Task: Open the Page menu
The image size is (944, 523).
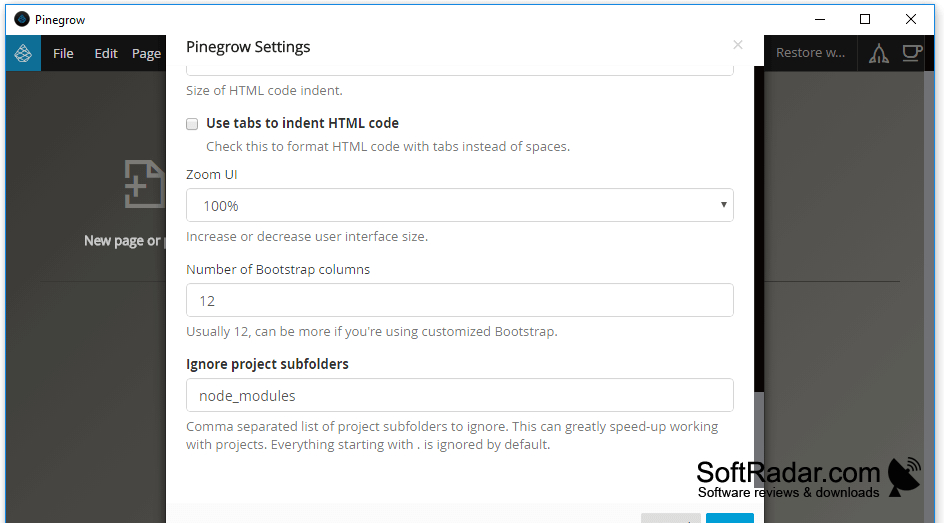Action: pyautogui.click(x=146, y=54)
